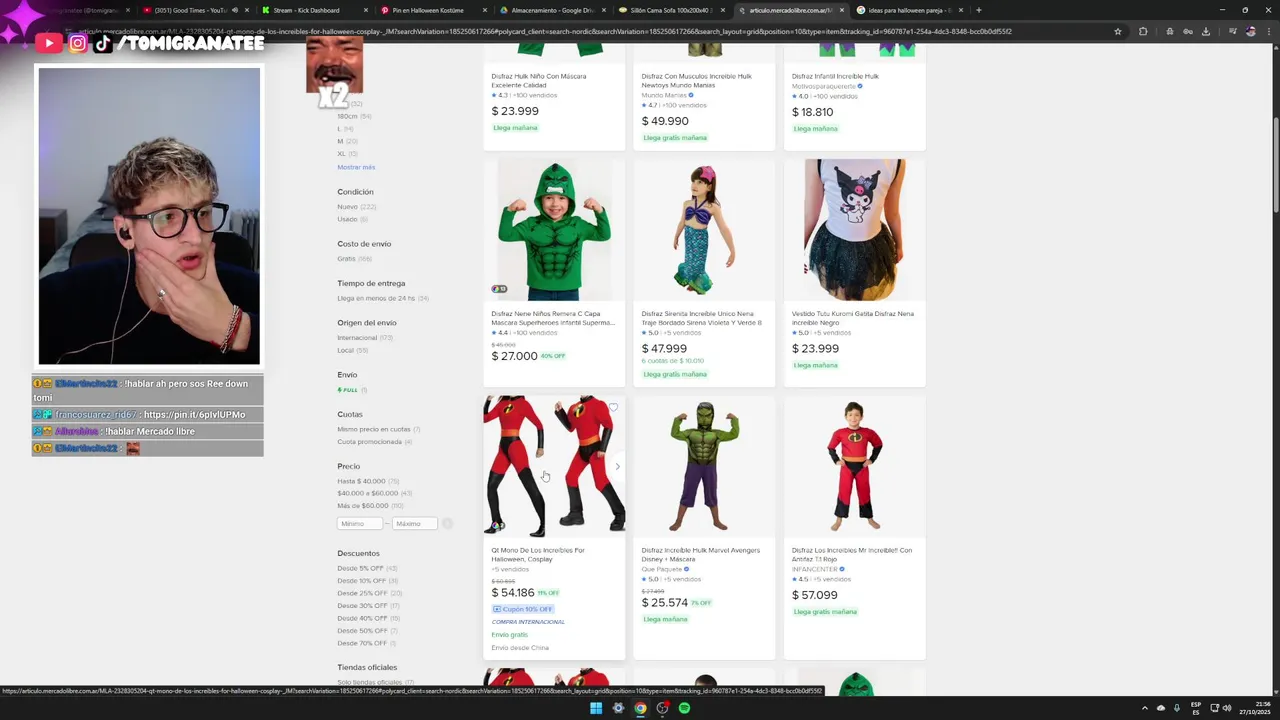Open Disfraz Infantil Increíble Hulk title
The image size is (1280, 720).
(835, 76)
